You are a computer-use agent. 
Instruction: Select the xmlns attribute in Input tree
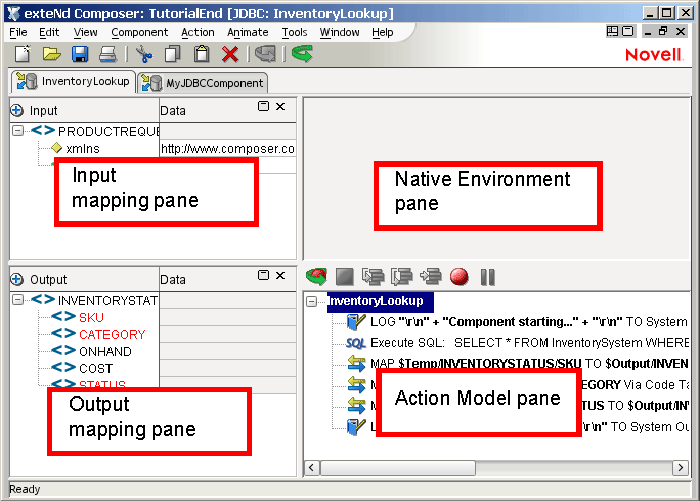[x=83, y=148]
